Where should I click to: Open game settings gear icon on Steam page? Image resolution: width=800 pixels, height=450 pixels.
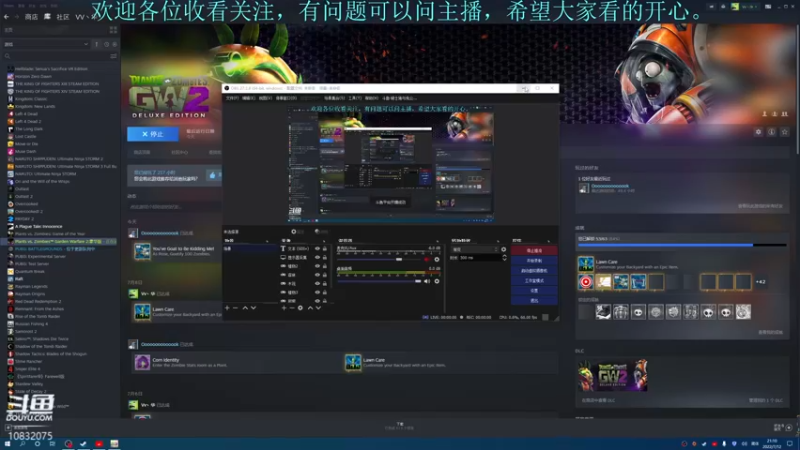pos(758,132)
